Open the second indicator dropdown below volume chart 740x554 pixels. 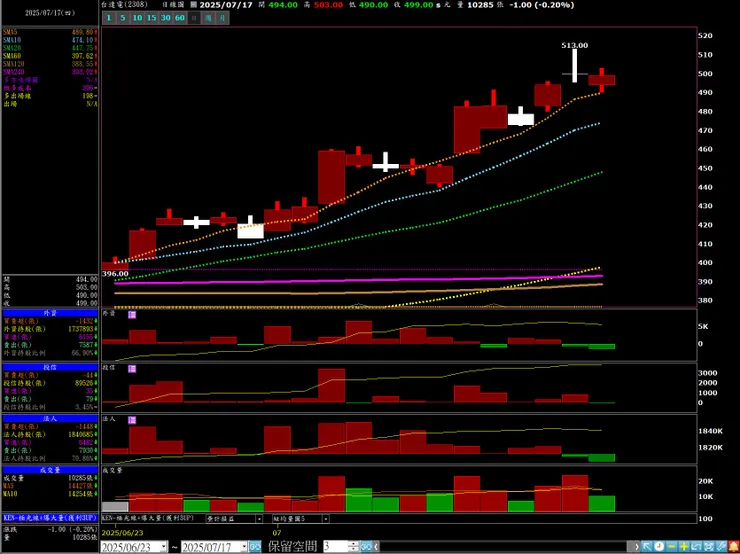(326, 519)
